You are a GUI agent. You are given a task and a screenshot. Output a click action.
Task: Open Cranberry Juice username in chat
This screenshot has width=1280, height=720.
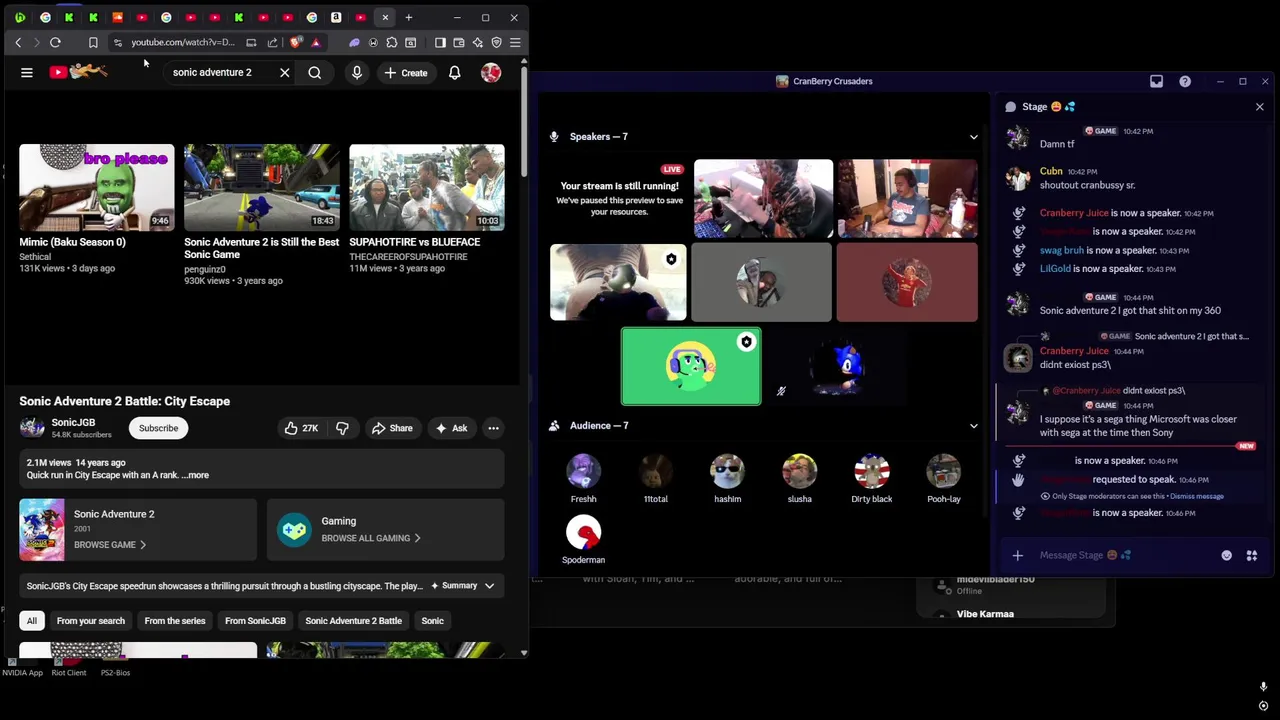[1074, 351]
